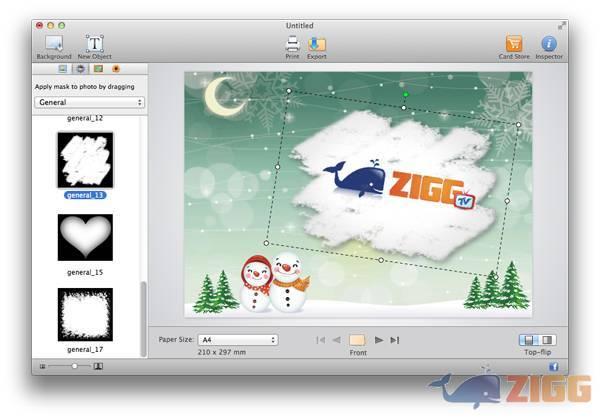Select the right side-flip layout option

547,340
